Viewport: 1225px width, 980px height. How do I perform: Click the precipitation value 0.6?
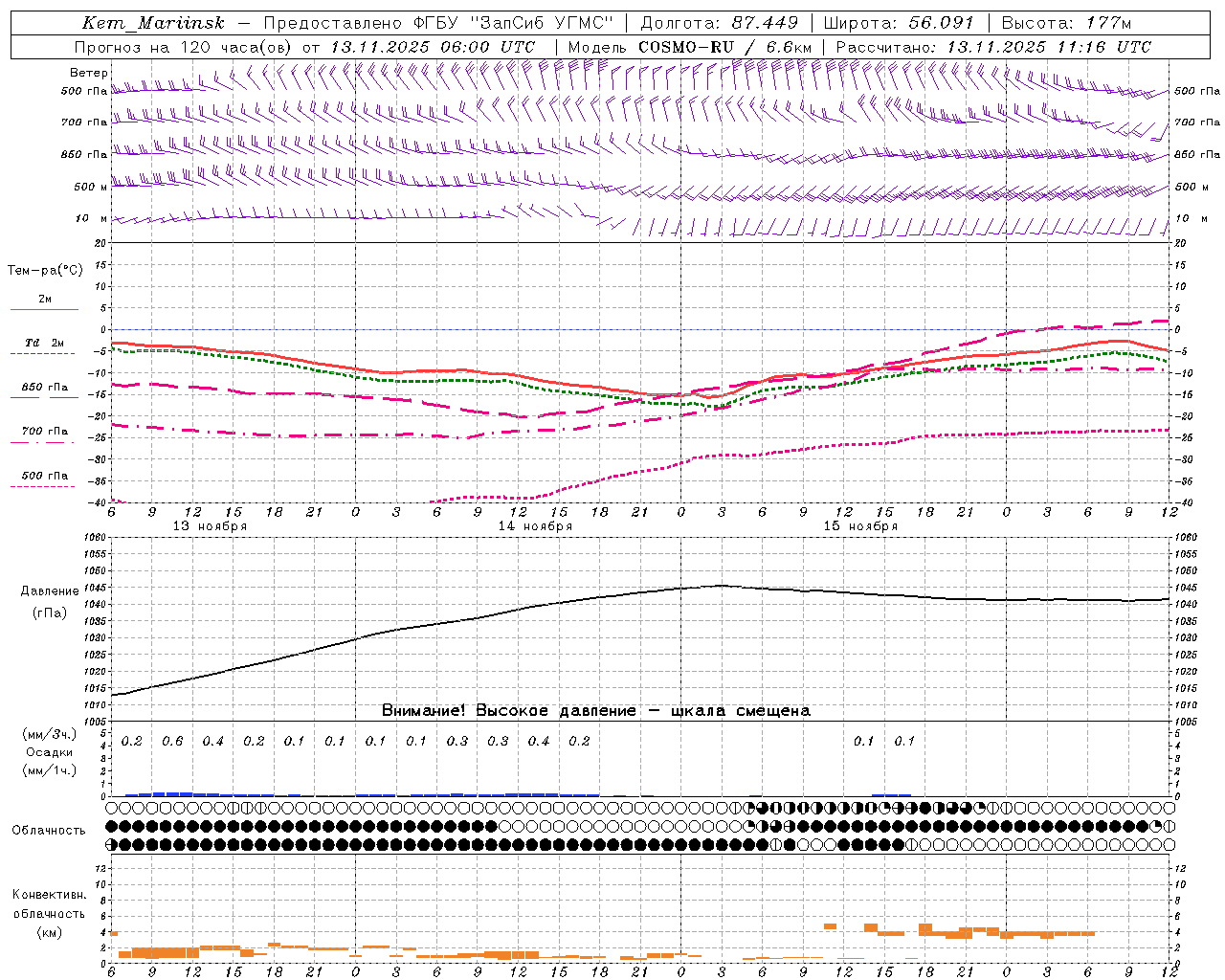coord(172,742)
